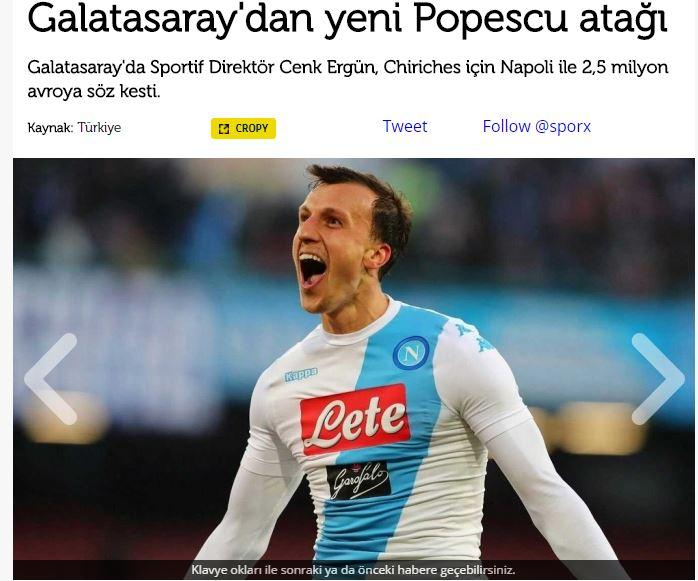
Task: Click the yellow CROPY button
Action: (x=243, y=128)
